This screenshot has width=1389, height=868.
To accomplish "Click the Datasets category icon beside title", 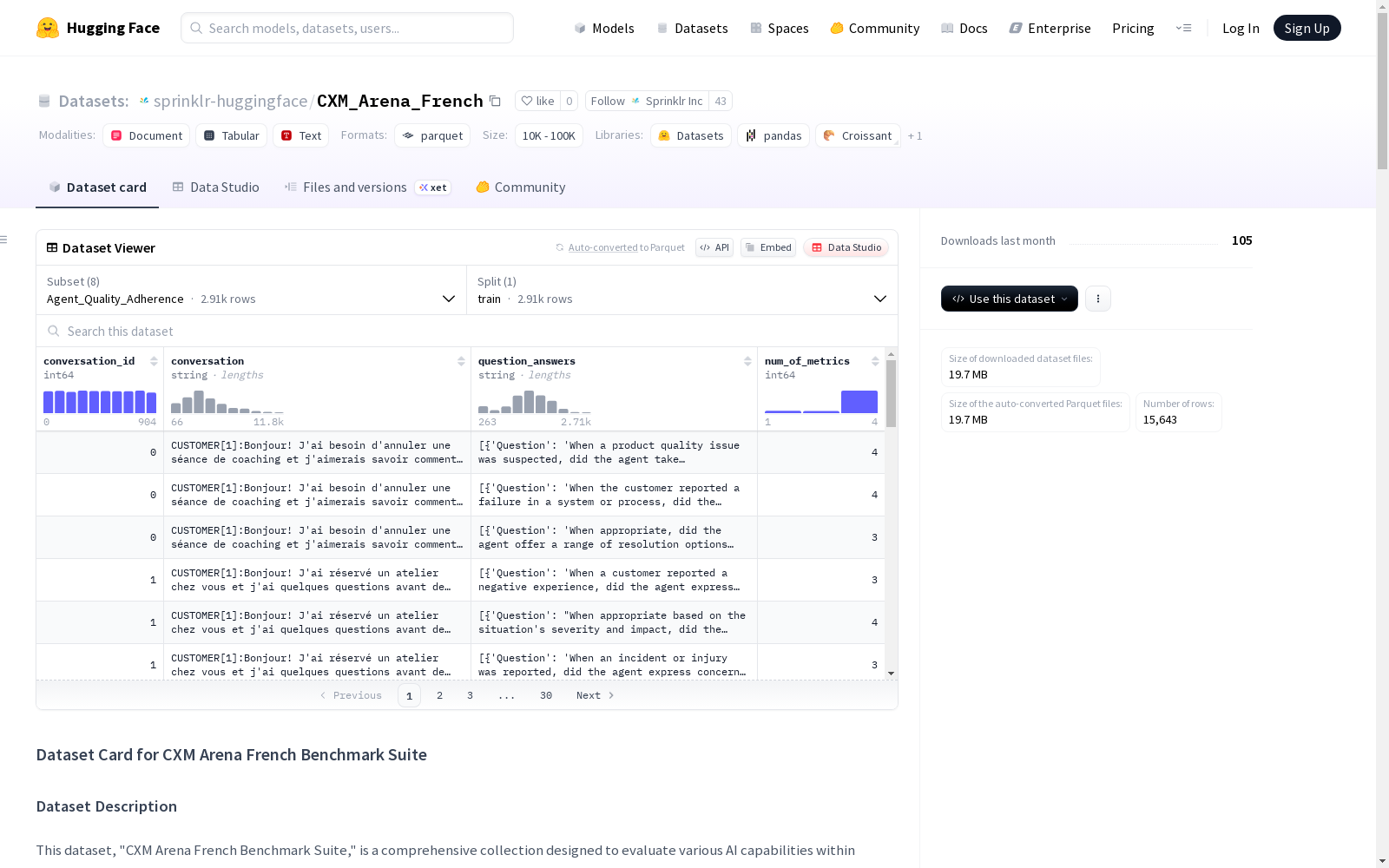I will (44, 101).
